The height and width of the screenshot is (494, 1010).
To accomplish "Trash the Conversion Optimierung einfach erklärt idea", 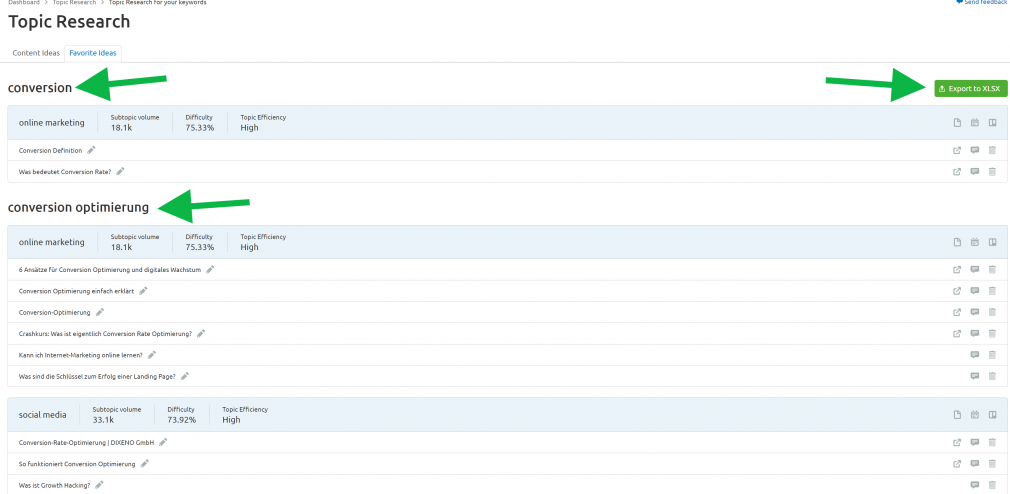I will pos(992,290).
